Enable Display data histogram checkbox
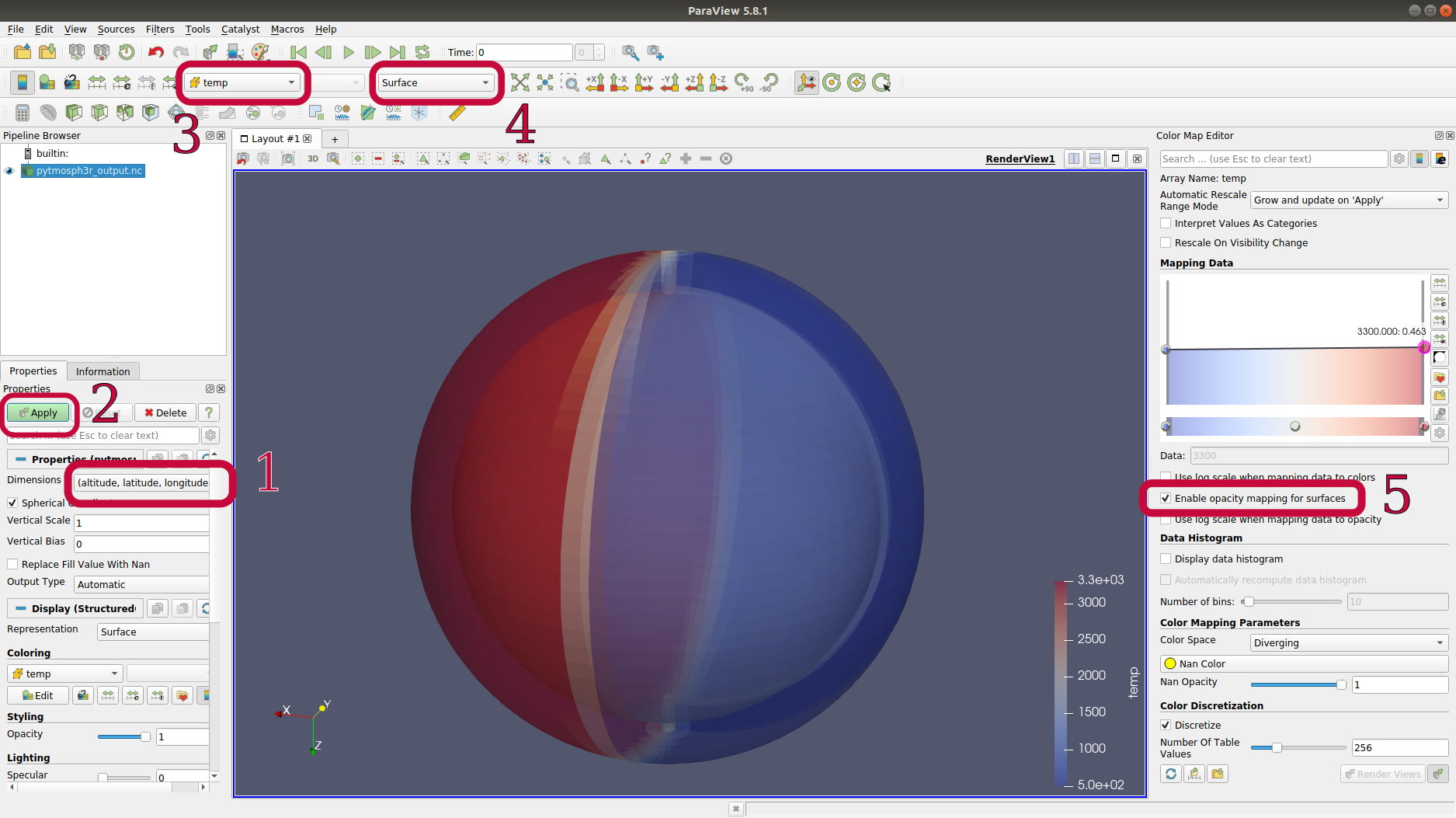1456x818 pixels. [1166, 559]
